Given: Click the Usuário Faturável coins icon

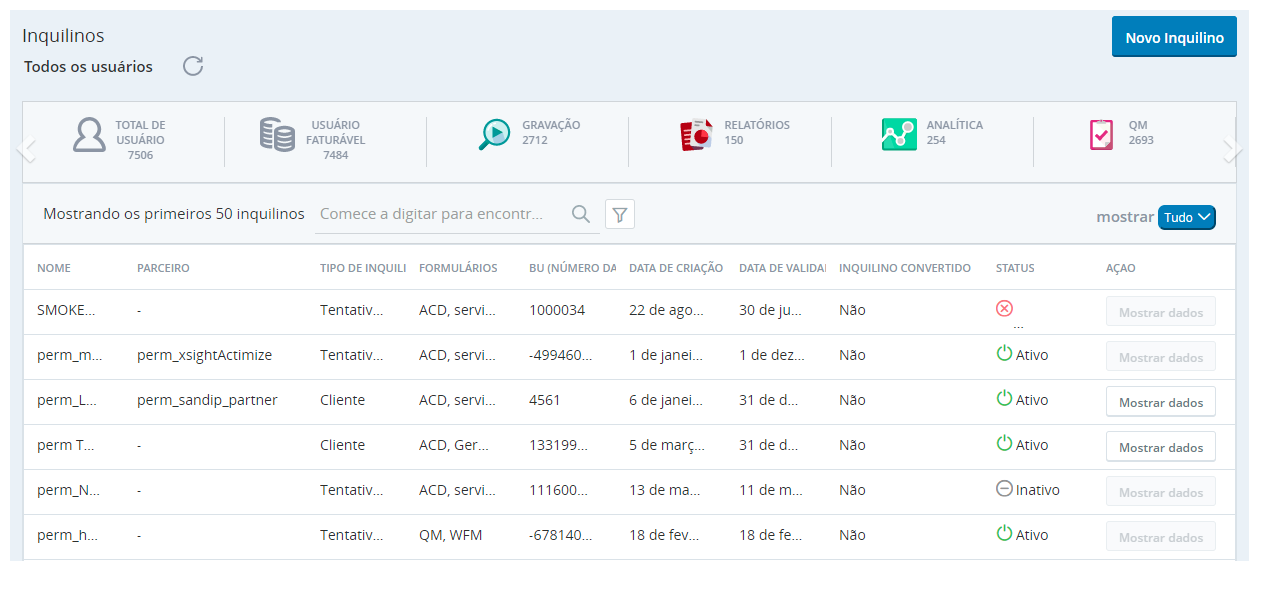Looking at the screenshot, I should (x=277, y=134).
